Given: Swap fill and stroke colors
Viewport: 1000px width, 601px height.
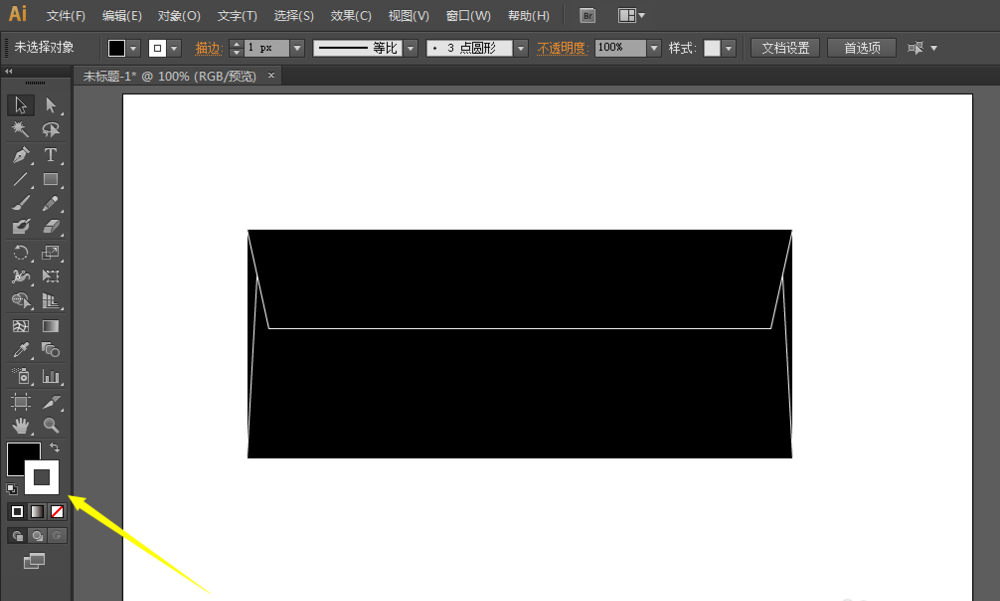Looking at the screenshot, I should pos(55,448).
